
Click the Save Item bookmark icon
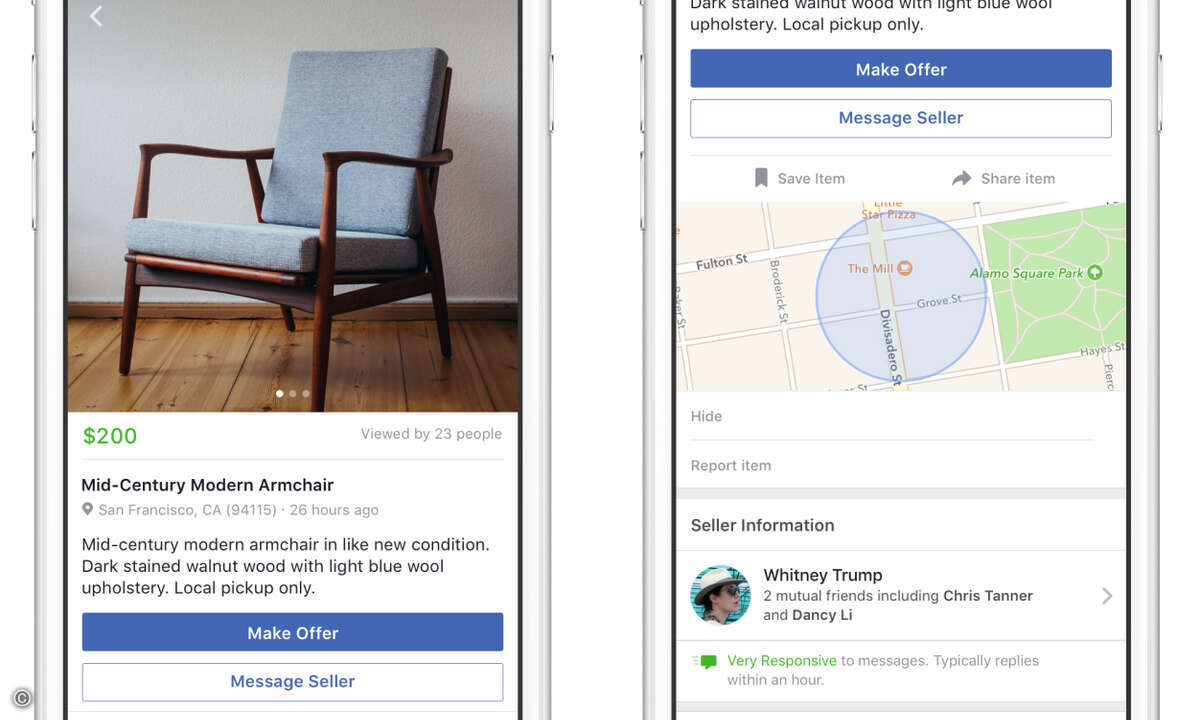click(761, 178)
